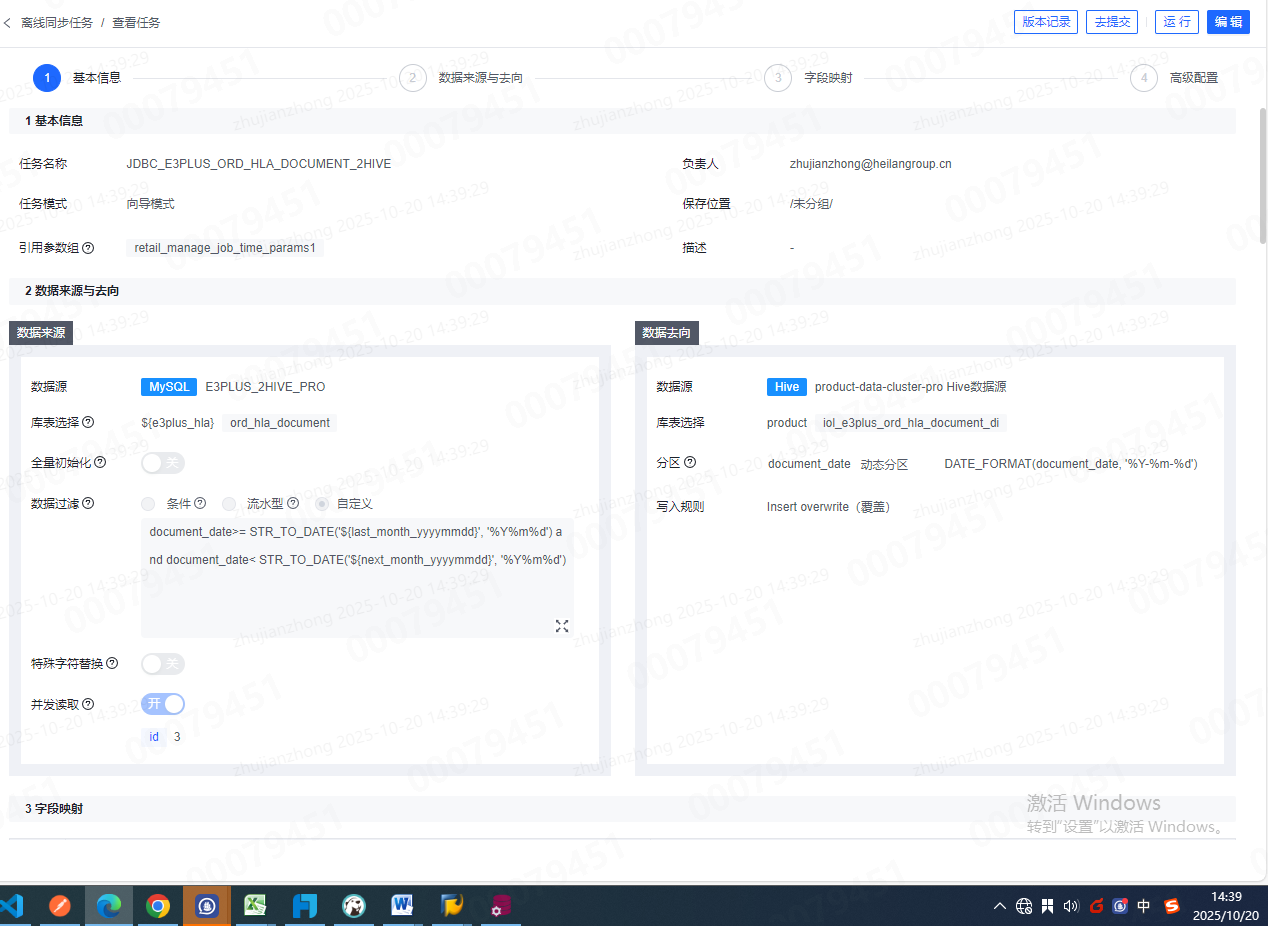
Task: Jump to step 2 数据来源与去向
Action: click(413, 78)
